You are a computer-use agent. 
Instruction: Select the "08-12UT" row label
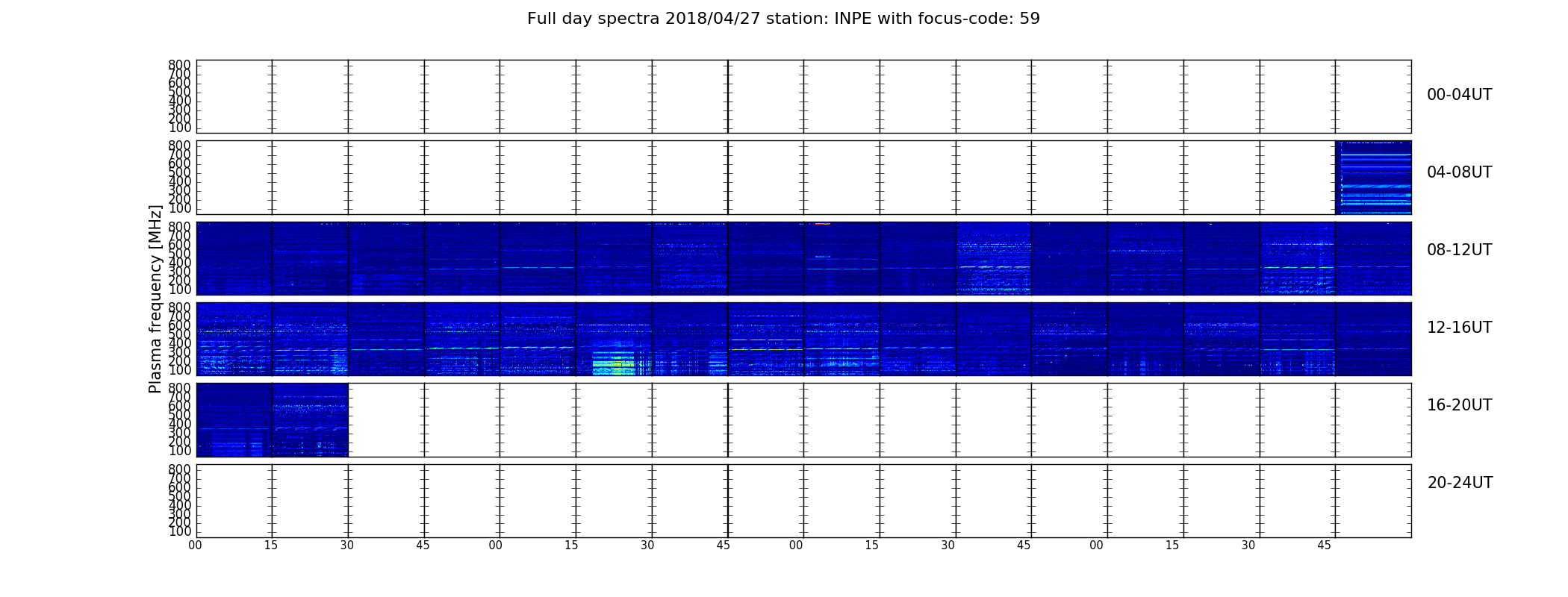click(x=1459, y=250)
